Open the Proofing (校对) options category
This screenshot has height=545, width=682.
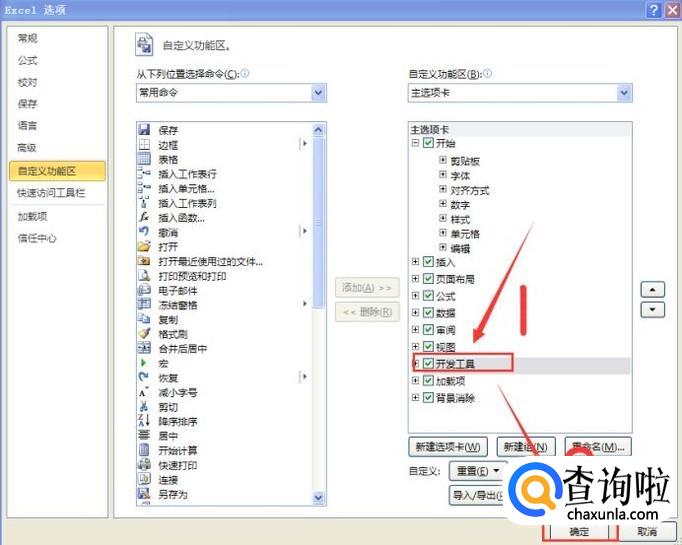[x=27, y=82]
